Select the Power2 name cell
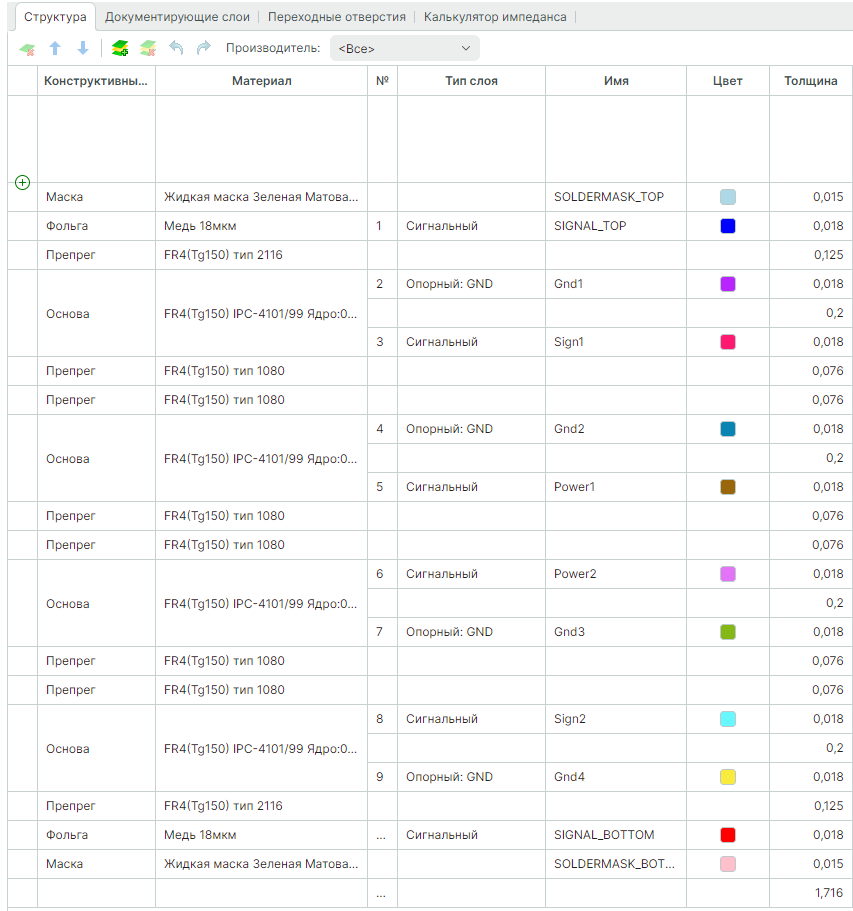 click(616, 574)
